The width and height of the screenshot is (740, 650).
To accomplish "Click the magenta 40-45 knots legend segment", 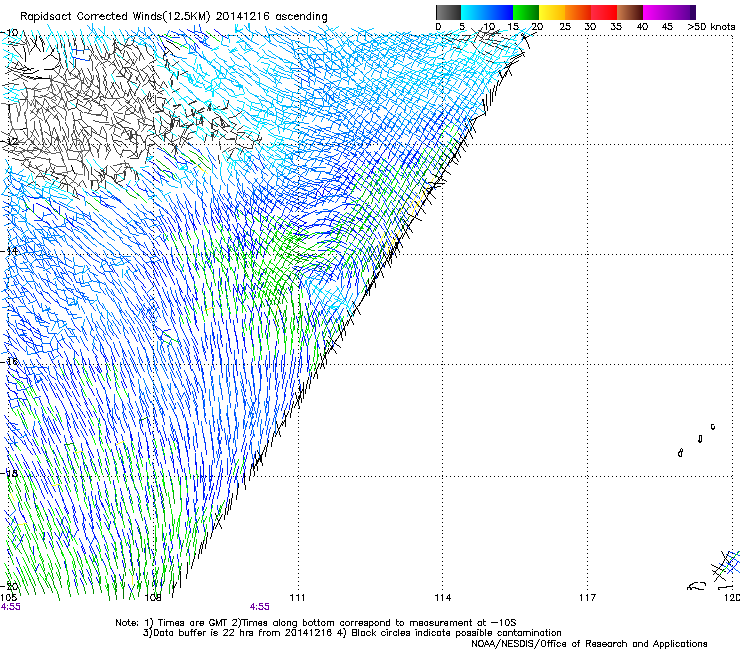I will click(x=656, y=12).
